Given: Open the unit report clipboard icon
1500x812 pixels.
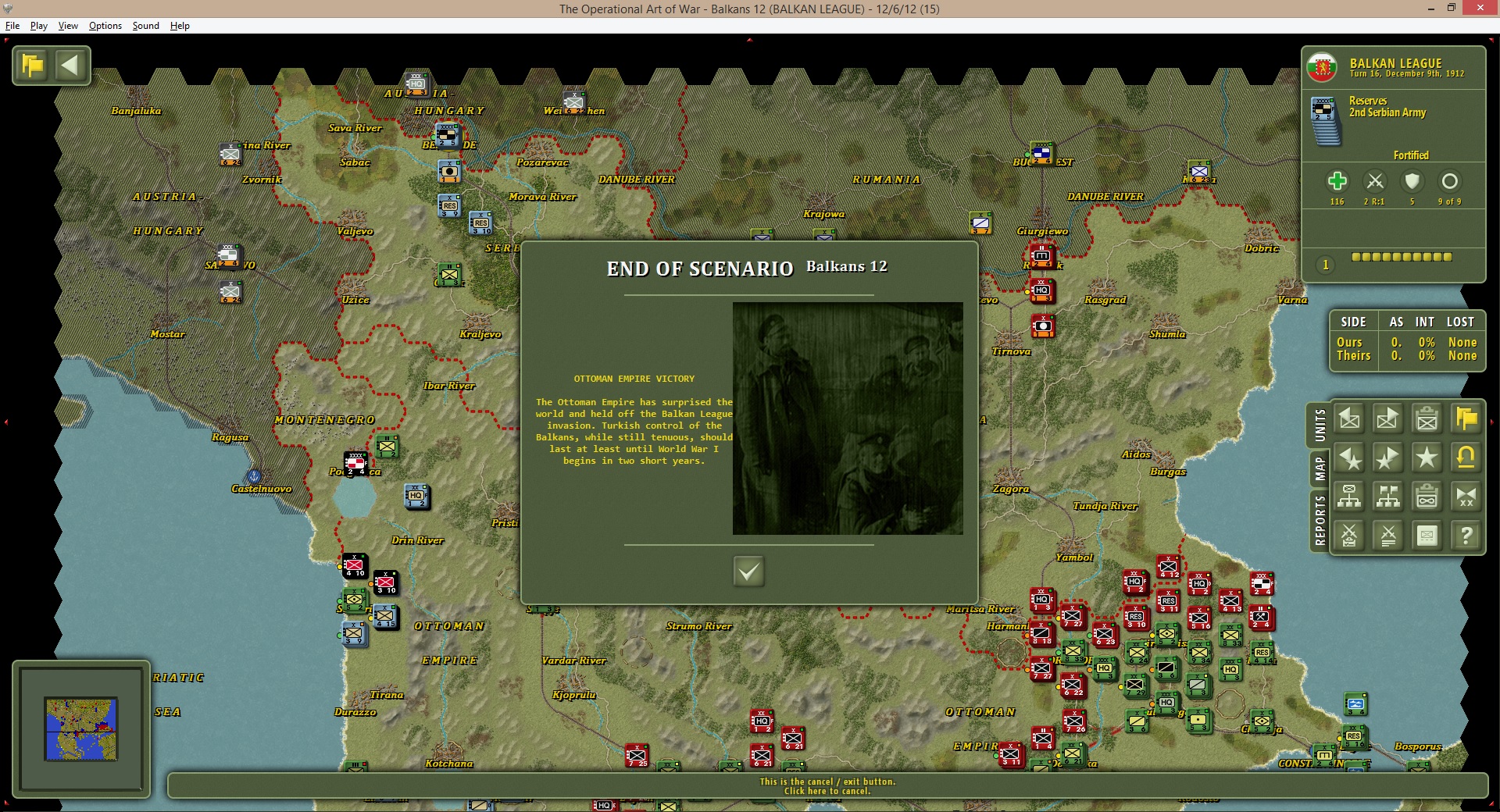Looking at the screenshot, I should pyautogui.click(x=1427, y=419).
